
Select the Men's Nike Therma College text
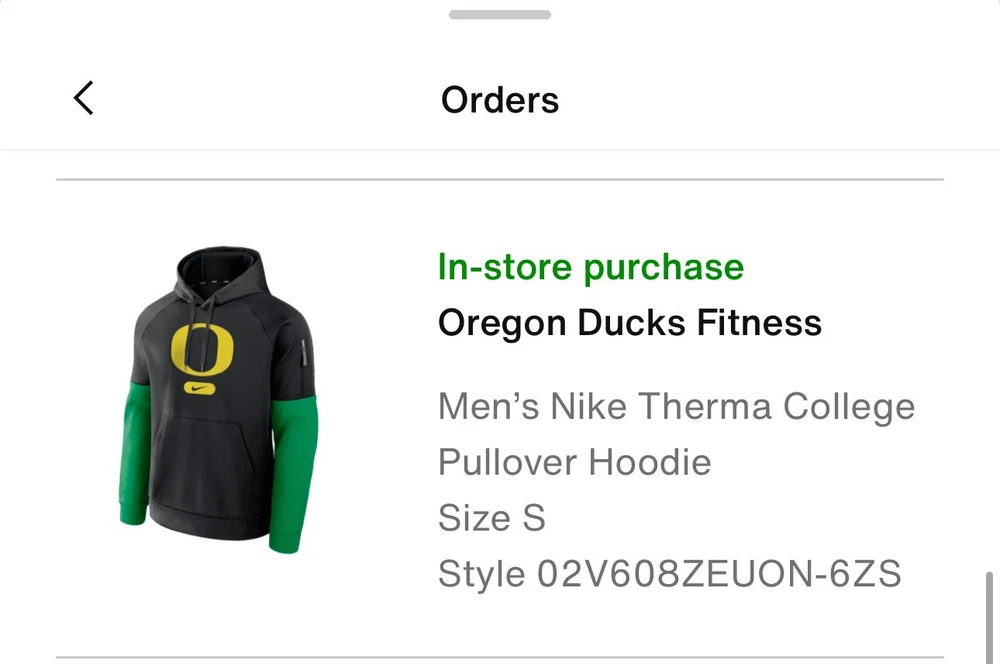click(676, 407)
